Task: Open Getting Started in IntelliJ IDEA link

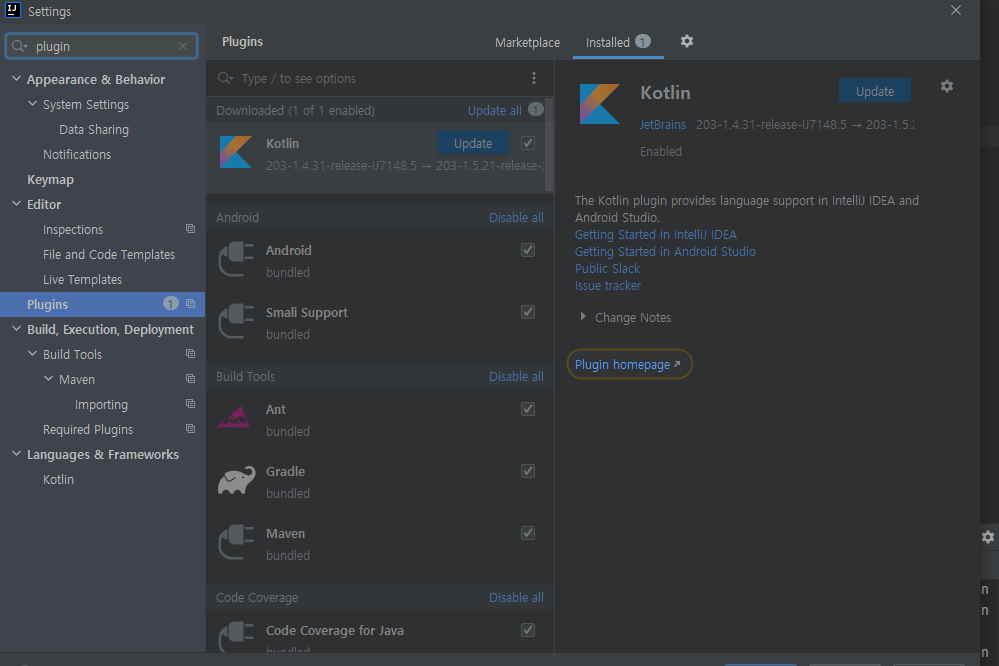Action: point(656,235)
